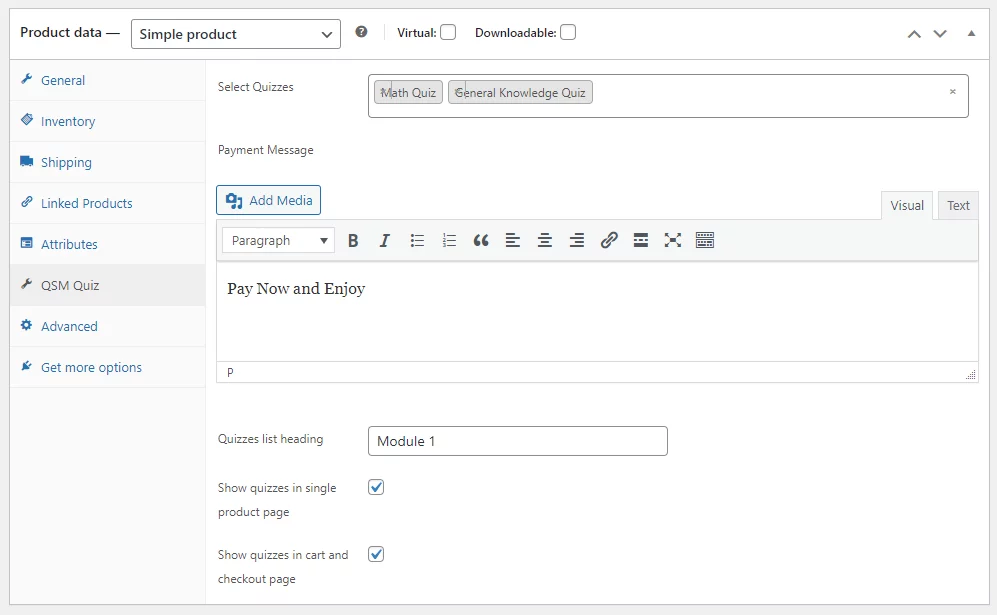Image resolution: width=997 pixels, height=615 pixels.
Task: Click inside the Payment Message editor text
Action: click(296, 288)
